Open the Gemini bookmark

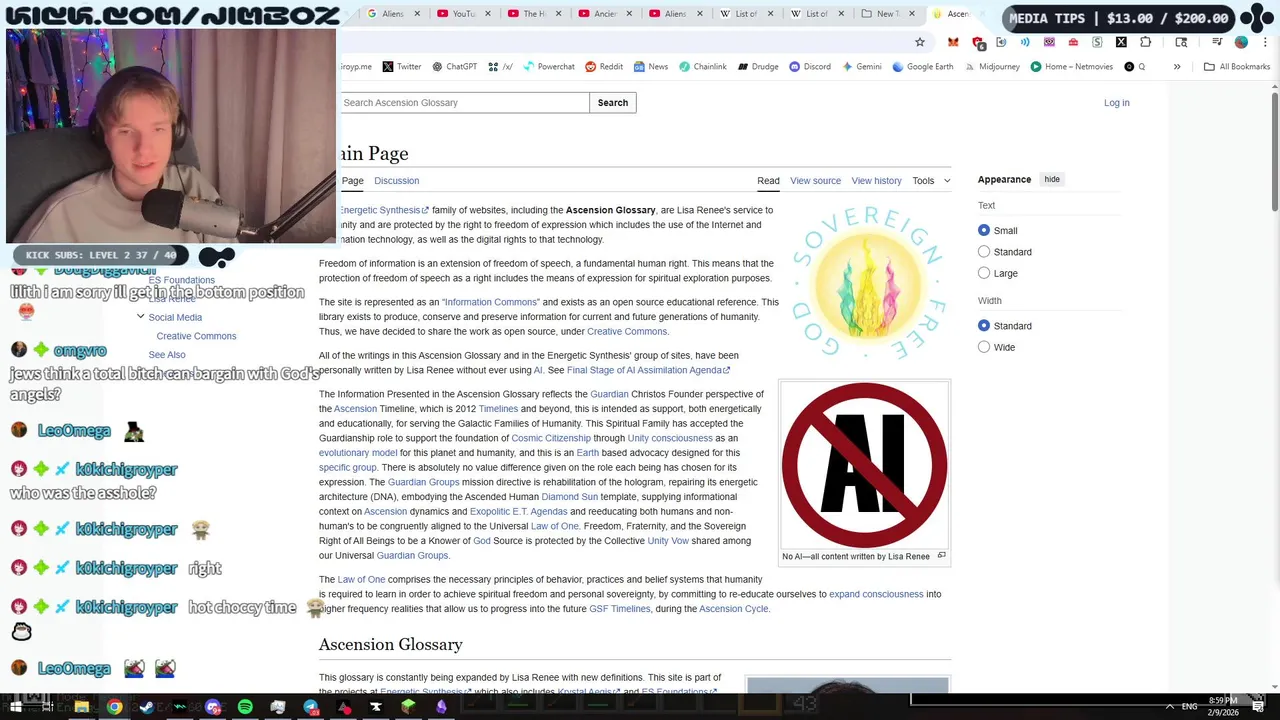[862, 67]
